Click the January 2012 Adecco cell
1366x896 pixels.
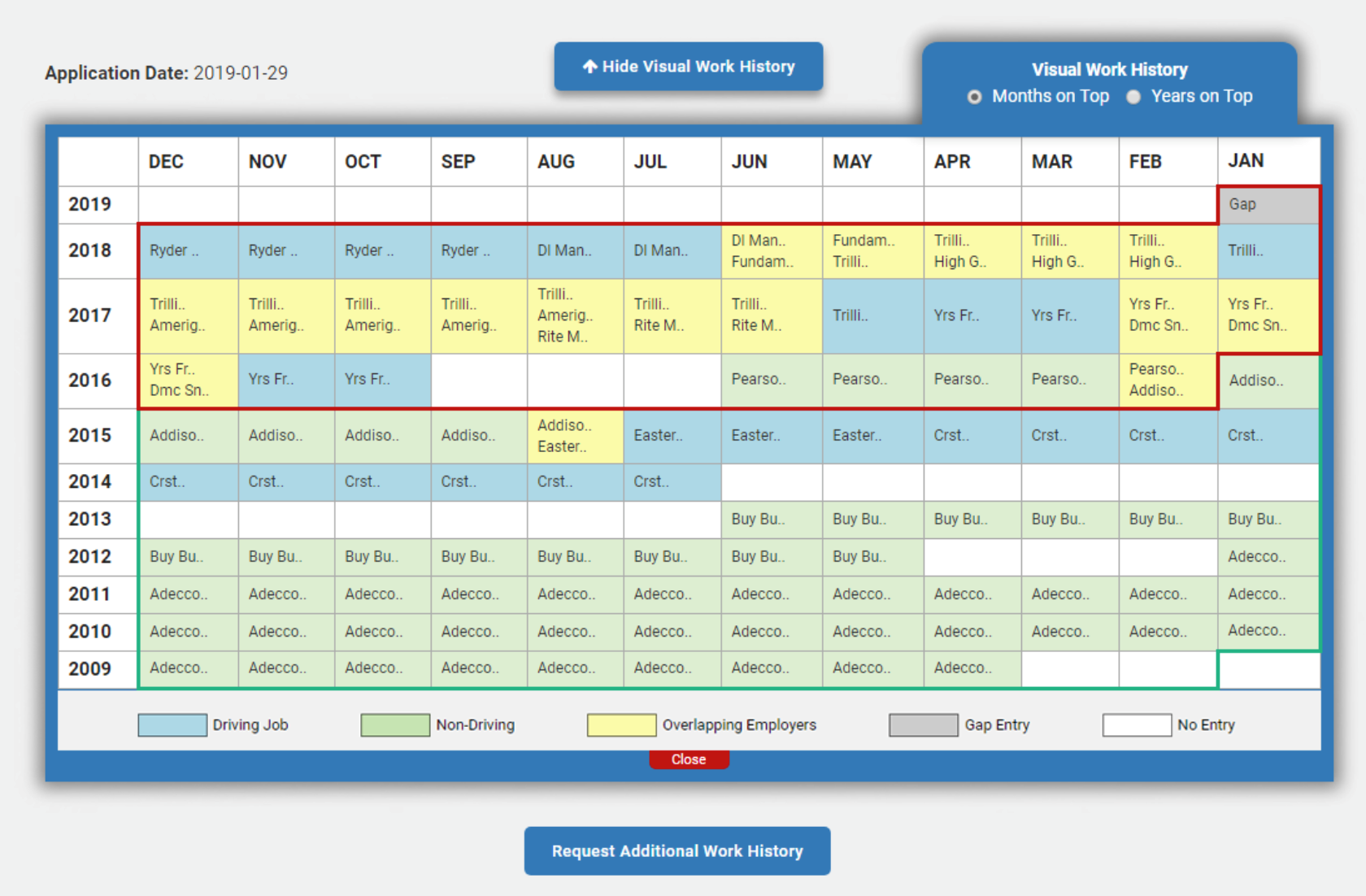(x=1268, y=557)
